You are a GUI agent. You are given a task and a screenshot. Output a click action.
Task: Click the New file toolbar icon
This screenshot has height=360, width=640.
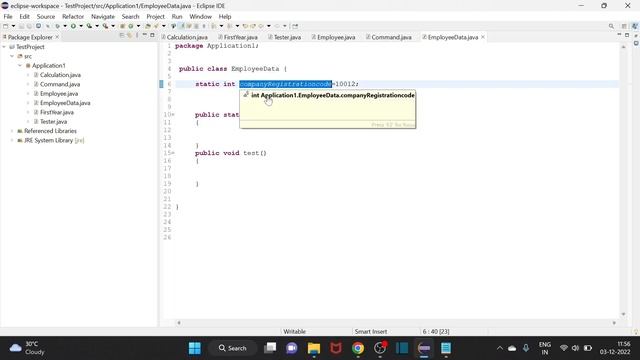pyautogui.click(x=6, y=26)
